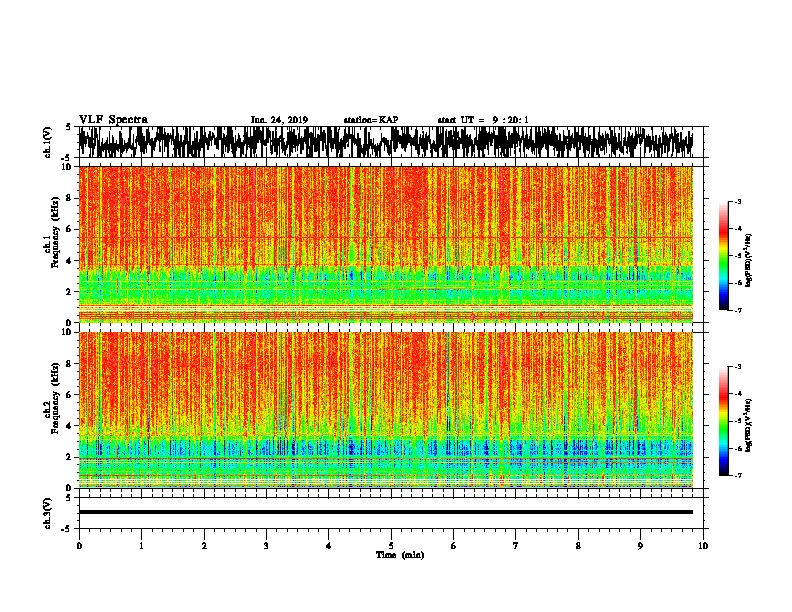Click the ch.1 color scale bar
Image resolution: width=792 pixels, height=612 pixels.
pos(723,256)
